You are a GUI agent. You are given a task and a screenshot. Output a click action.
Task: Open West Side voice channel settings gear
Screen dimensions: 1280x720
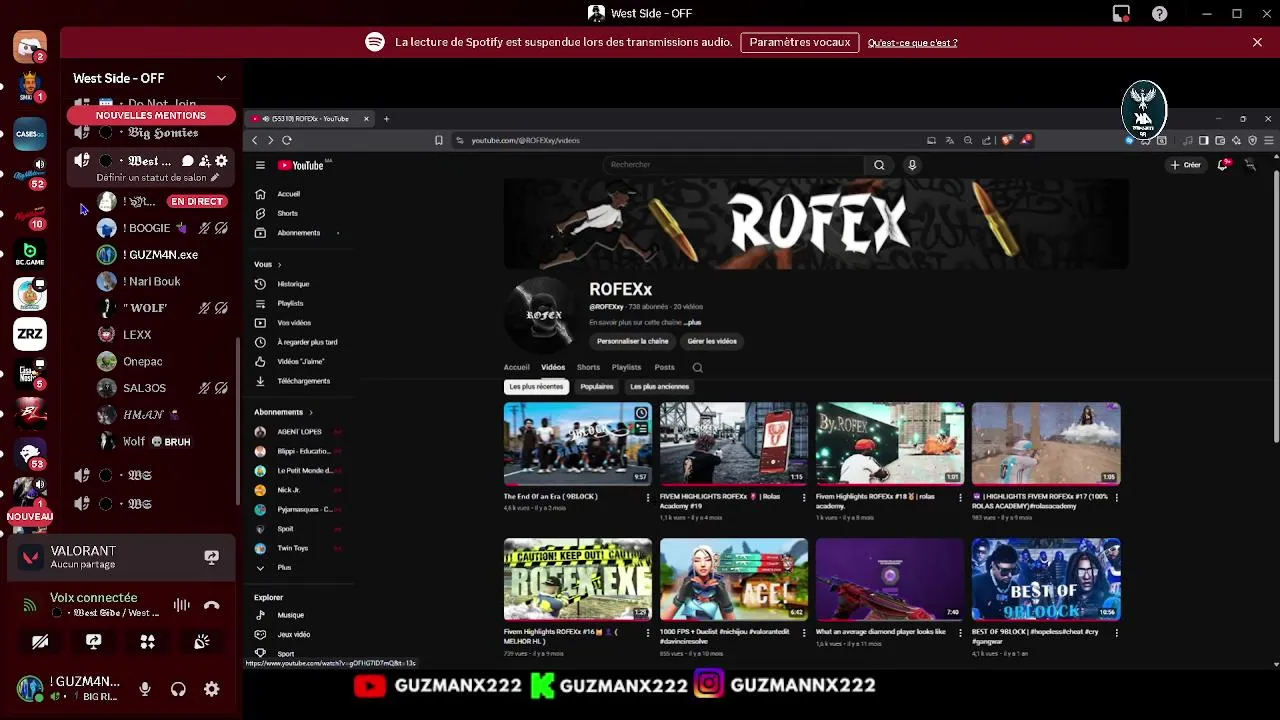(221, 161)
